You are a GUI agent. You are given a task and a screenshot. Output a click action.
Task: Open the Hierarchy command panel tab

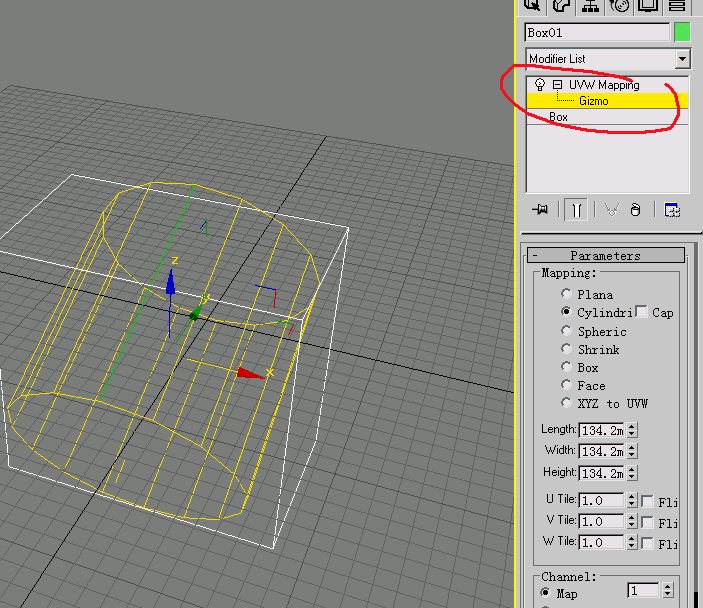tap(591, 6)
